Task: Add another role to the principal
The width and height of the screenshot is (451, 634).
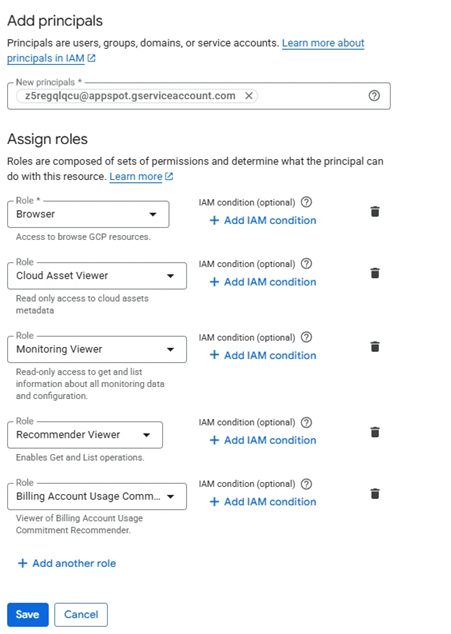Action: (x=67, y=563)
